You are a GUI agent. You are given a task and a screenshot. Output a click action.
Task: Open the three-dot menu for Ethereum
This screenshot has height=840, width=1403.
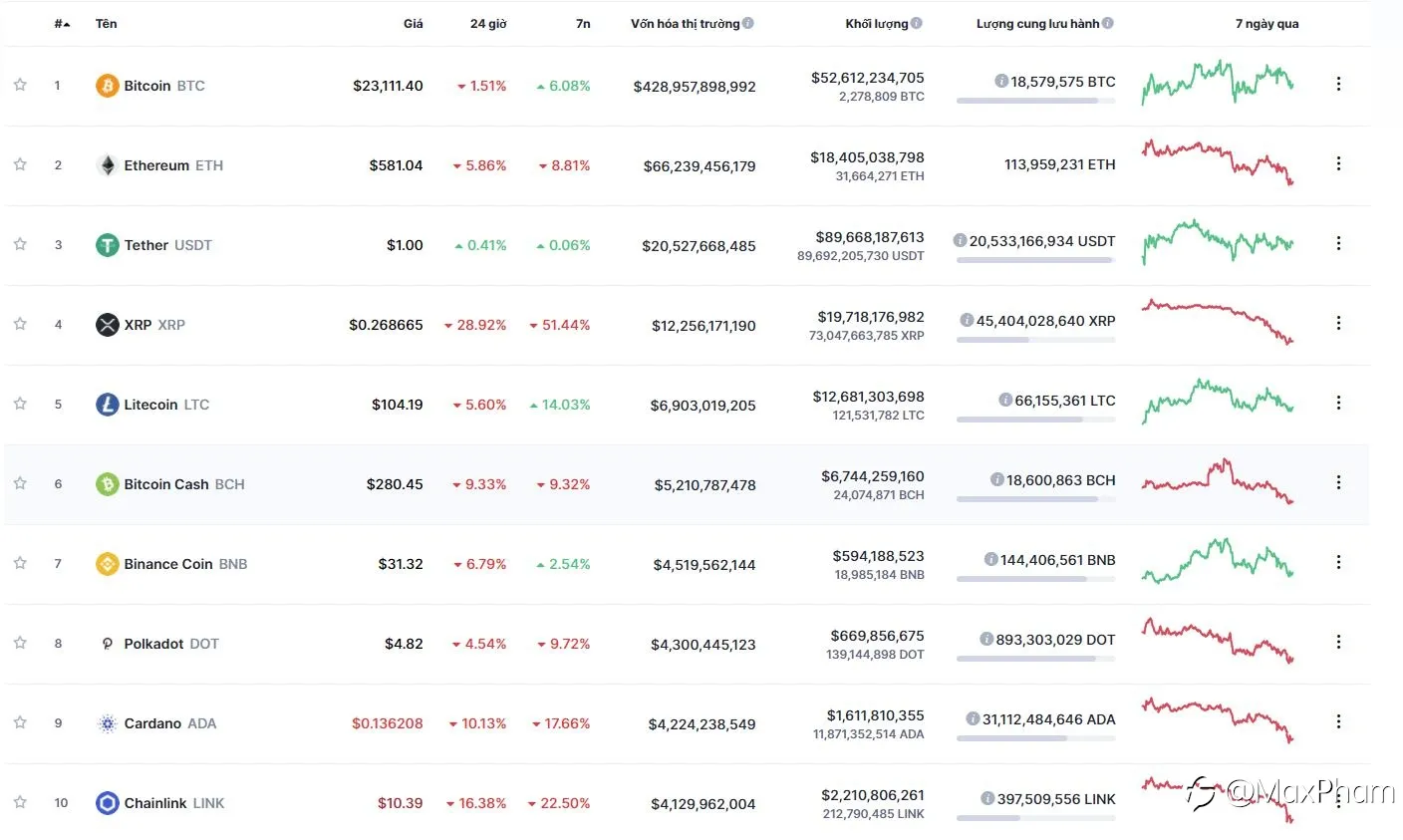click(1338, 163)
